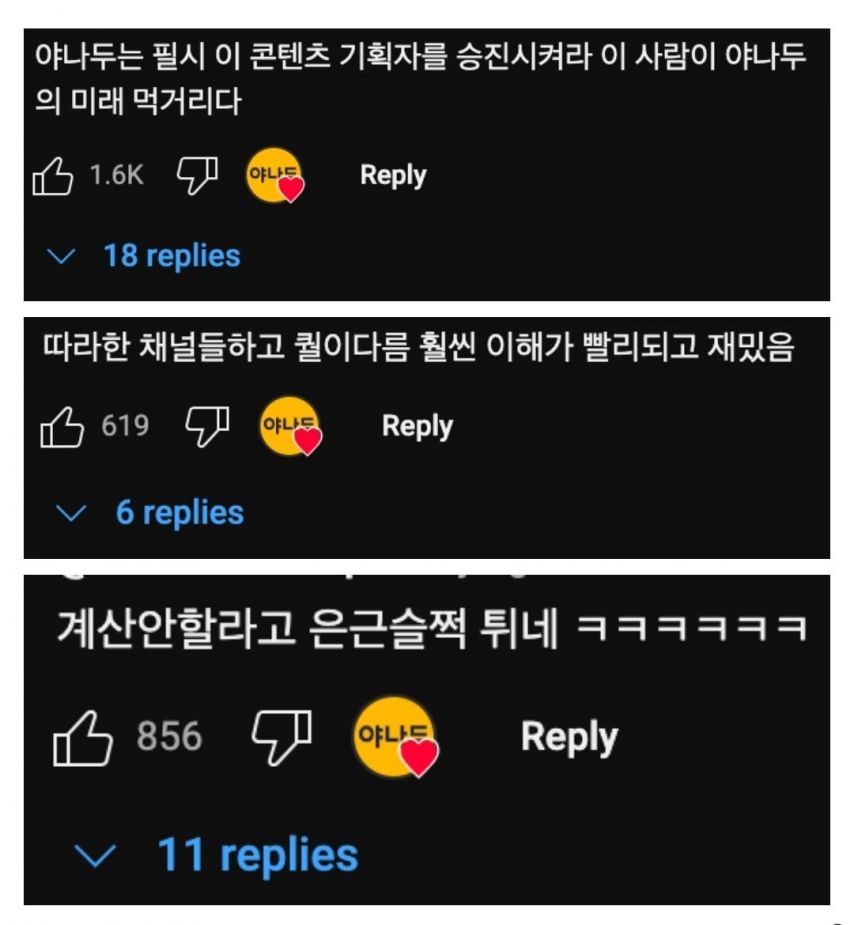Dislike the comment with 856 likes
The image size is (854, 925).
[282, 737]
